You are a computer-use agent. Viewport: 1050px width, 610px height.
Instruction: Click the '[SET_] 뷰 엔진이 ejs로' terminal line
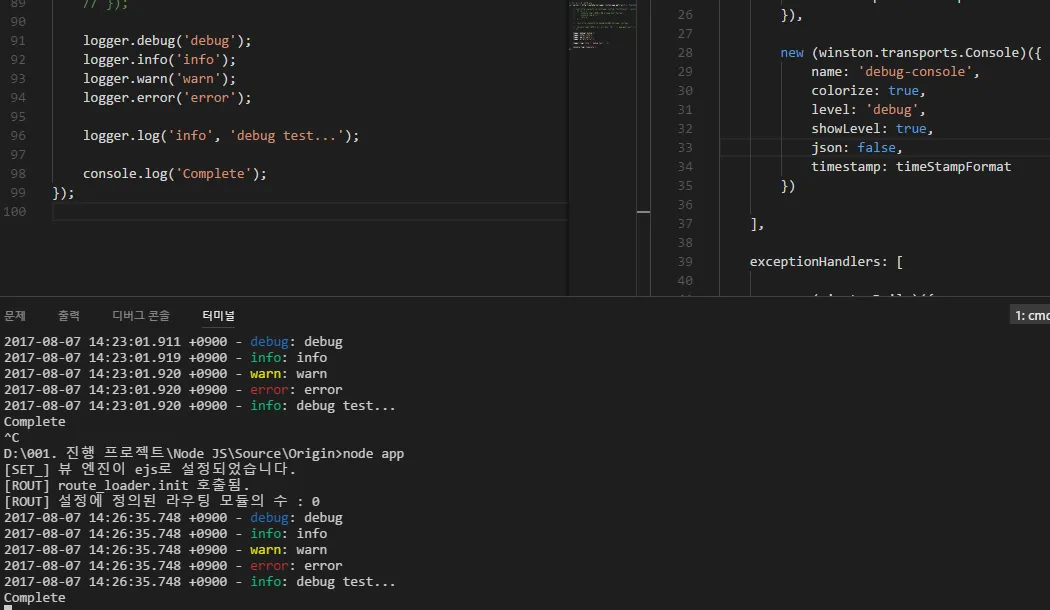click(150, 469)
